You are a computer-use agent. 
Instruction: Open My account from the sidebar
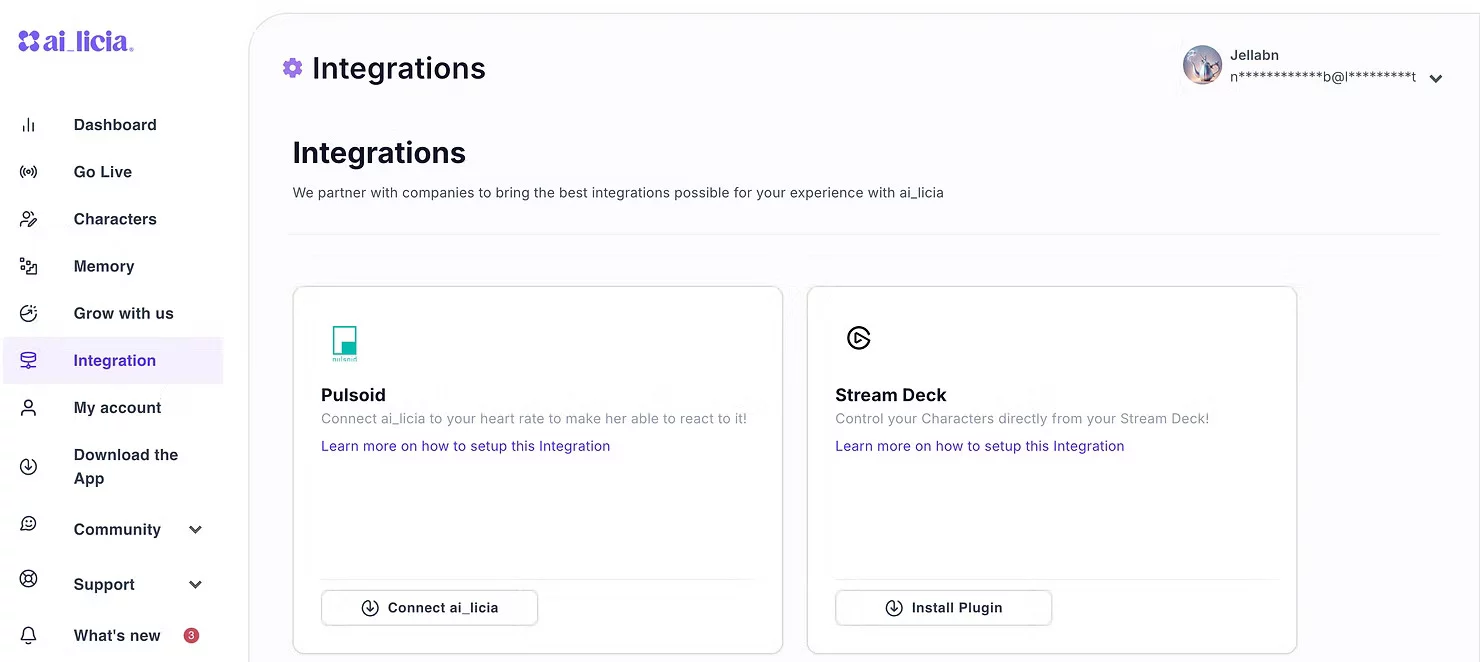[117, 407]
